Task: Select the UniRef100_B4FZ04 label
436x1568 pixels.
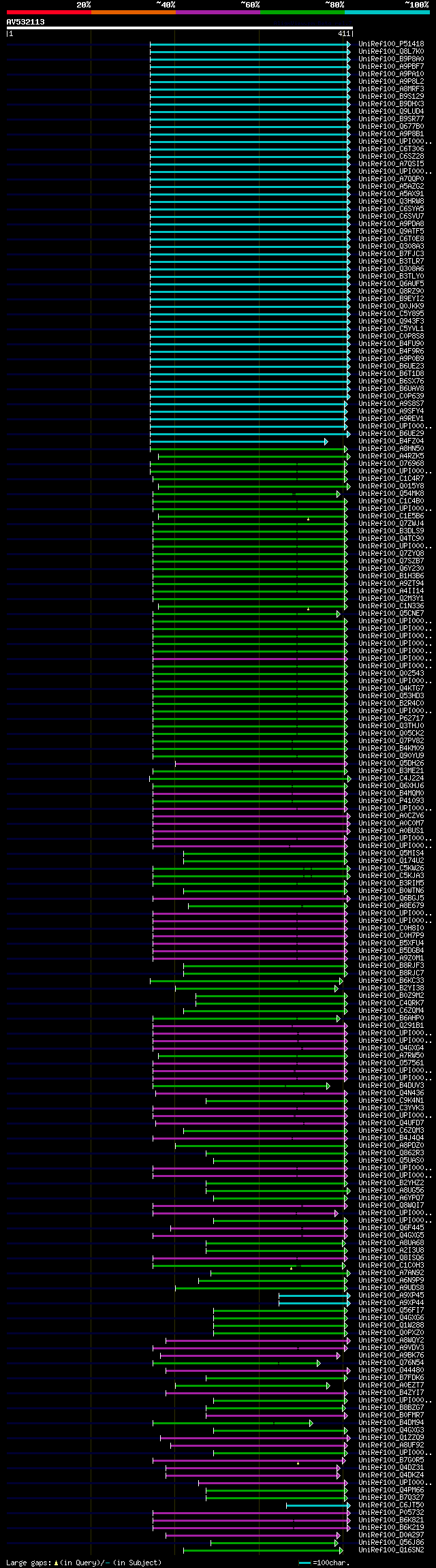Action: click(x=391, y=441)
